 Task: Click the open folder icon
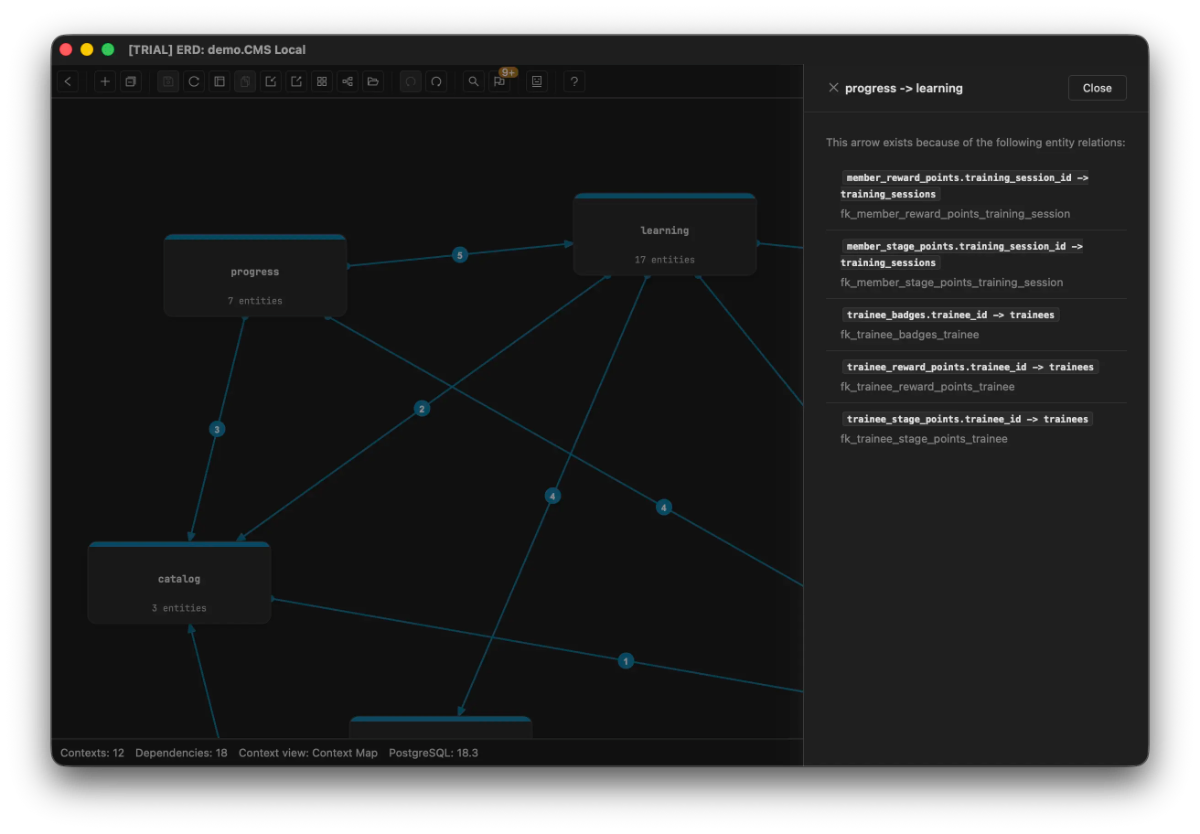click(372, 82)
